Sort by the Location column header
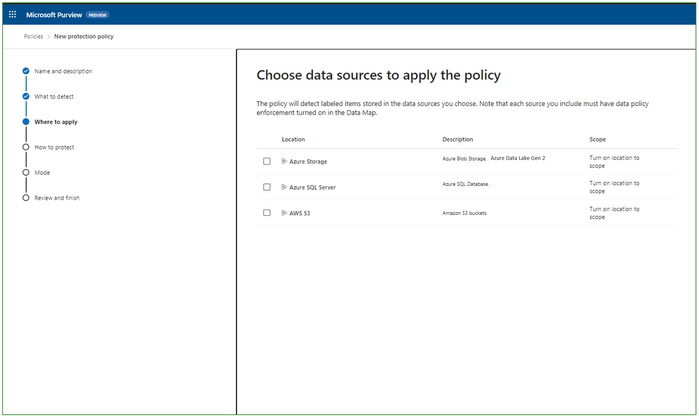The height and width of the screenshot is (417, 699). coord(293,139)
